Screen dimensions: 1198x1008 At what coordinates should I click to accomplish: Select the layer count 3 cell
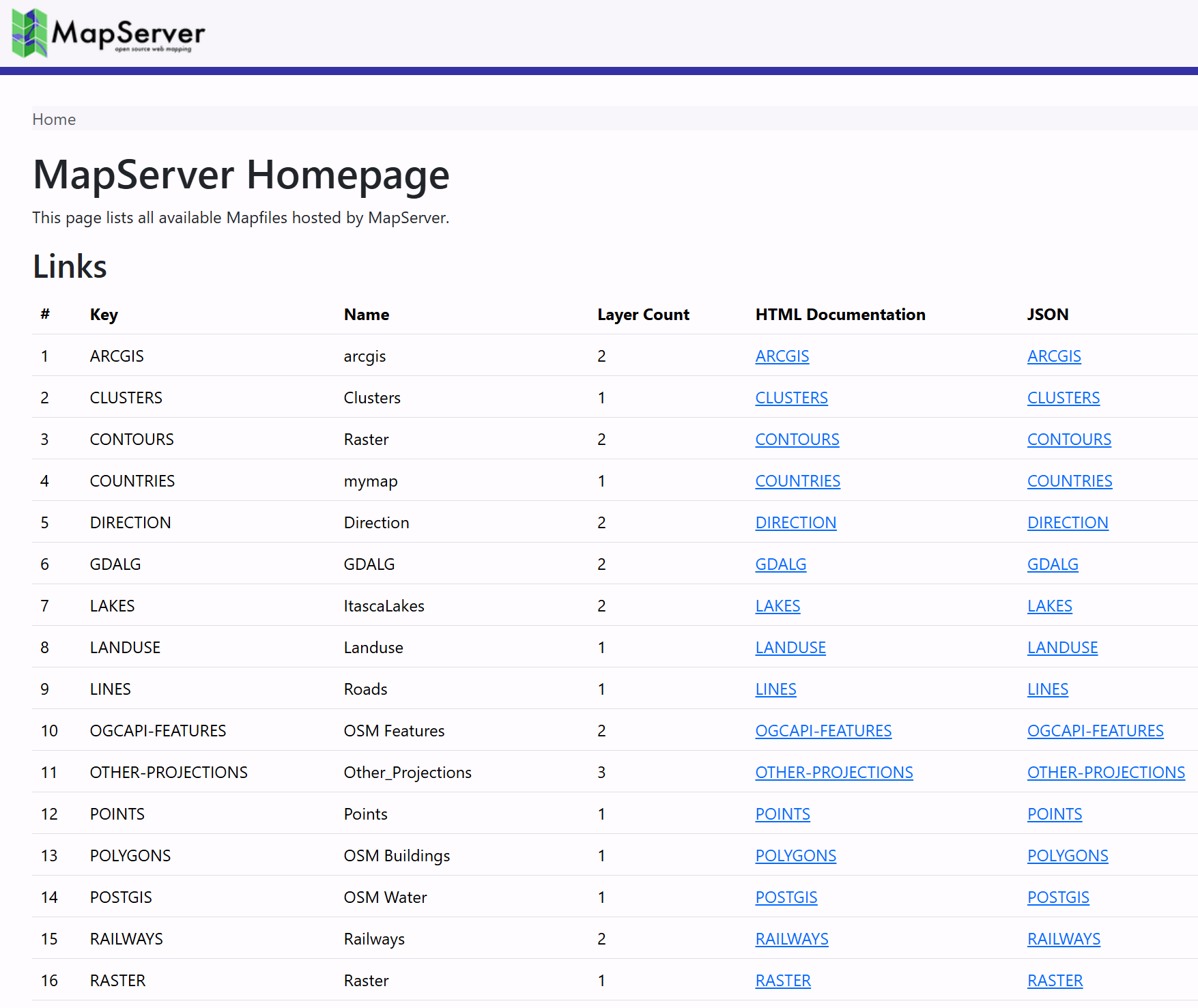[601, 773]
